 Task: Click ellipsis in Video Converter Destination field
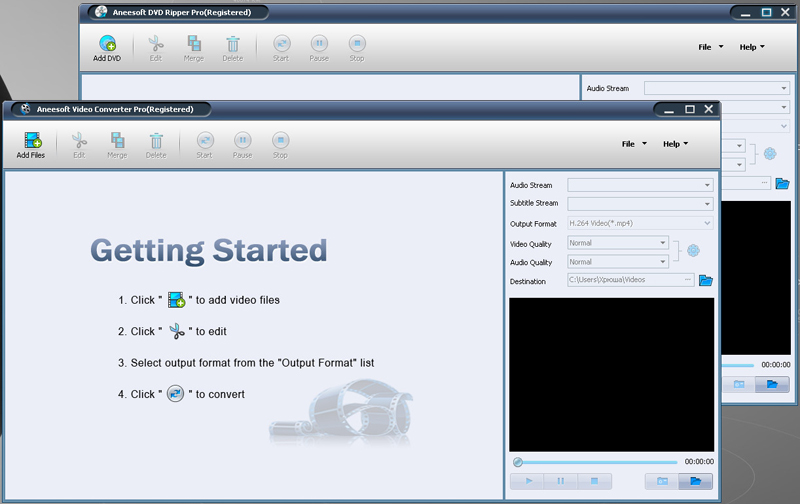click(688, 280)
